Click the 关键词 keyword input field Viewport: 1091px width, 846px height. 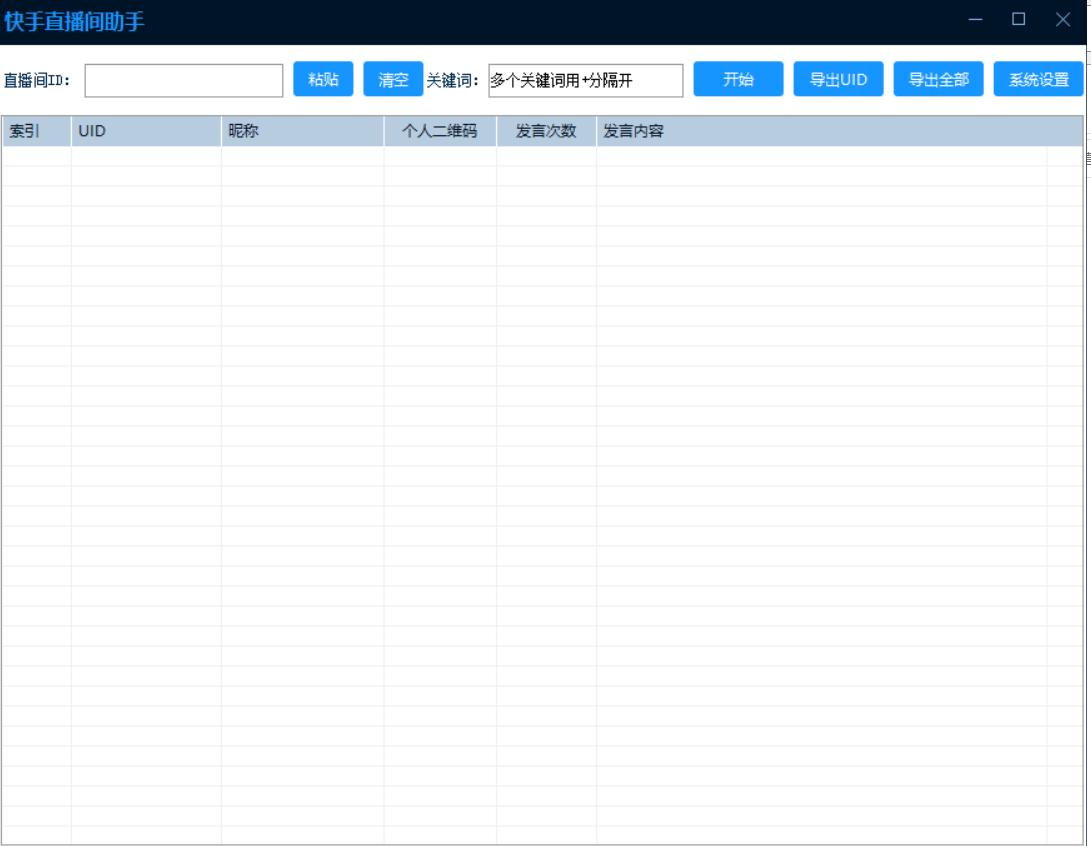tap(586, 81)
